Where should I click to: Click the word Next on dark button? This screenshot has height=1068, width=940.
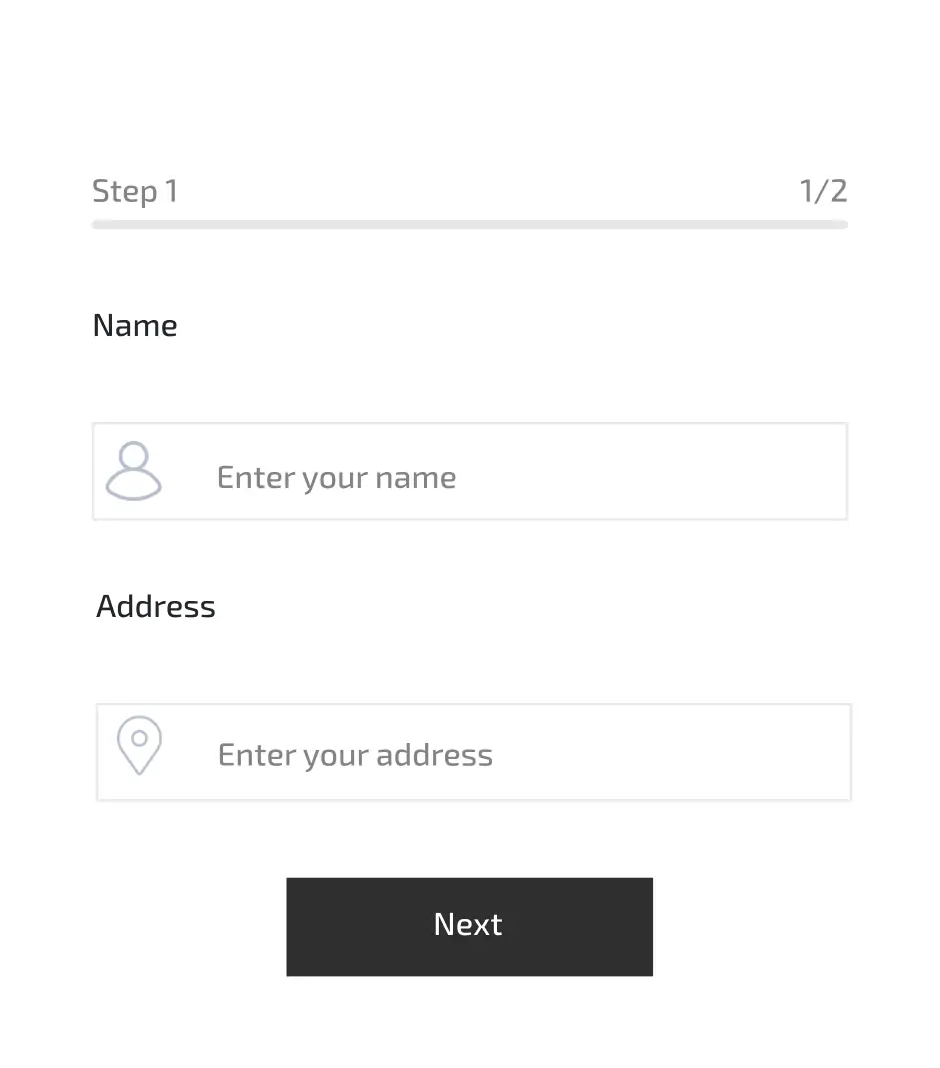pyautogui.click(x=468, y=924)
